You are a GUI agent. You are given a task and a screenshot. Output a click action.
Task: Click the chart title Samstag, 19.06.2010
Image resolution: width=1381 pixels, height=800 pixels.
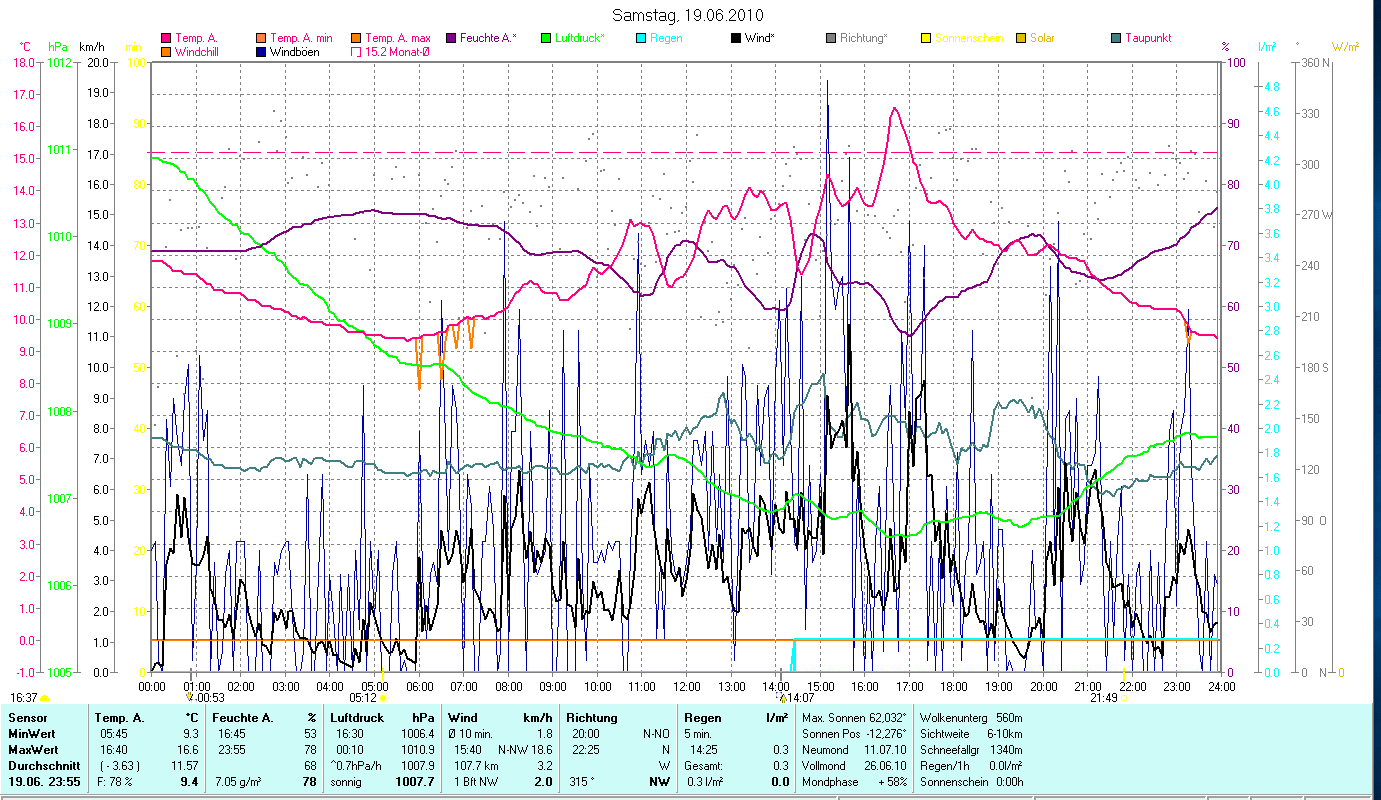(690, 15)
